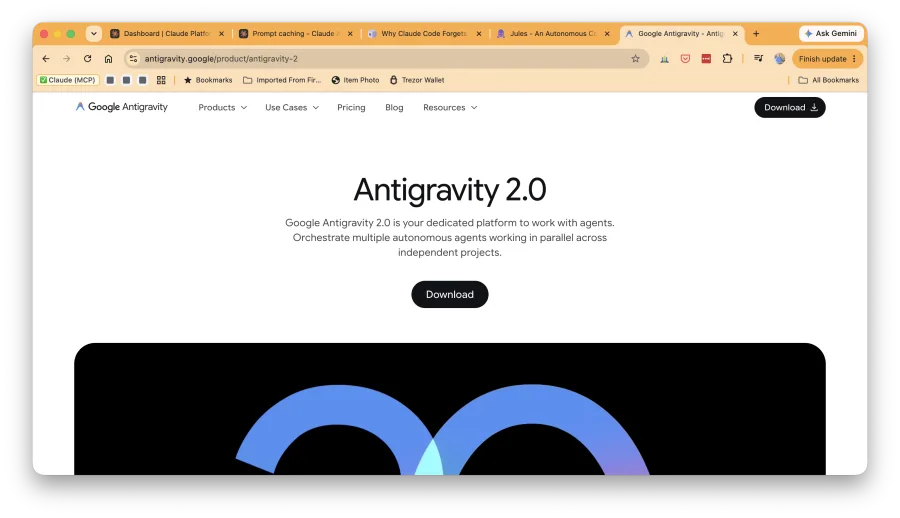The image size is (900, 518).
Task: Bookmark this page with the star icon
Action: tap(635, 59)
